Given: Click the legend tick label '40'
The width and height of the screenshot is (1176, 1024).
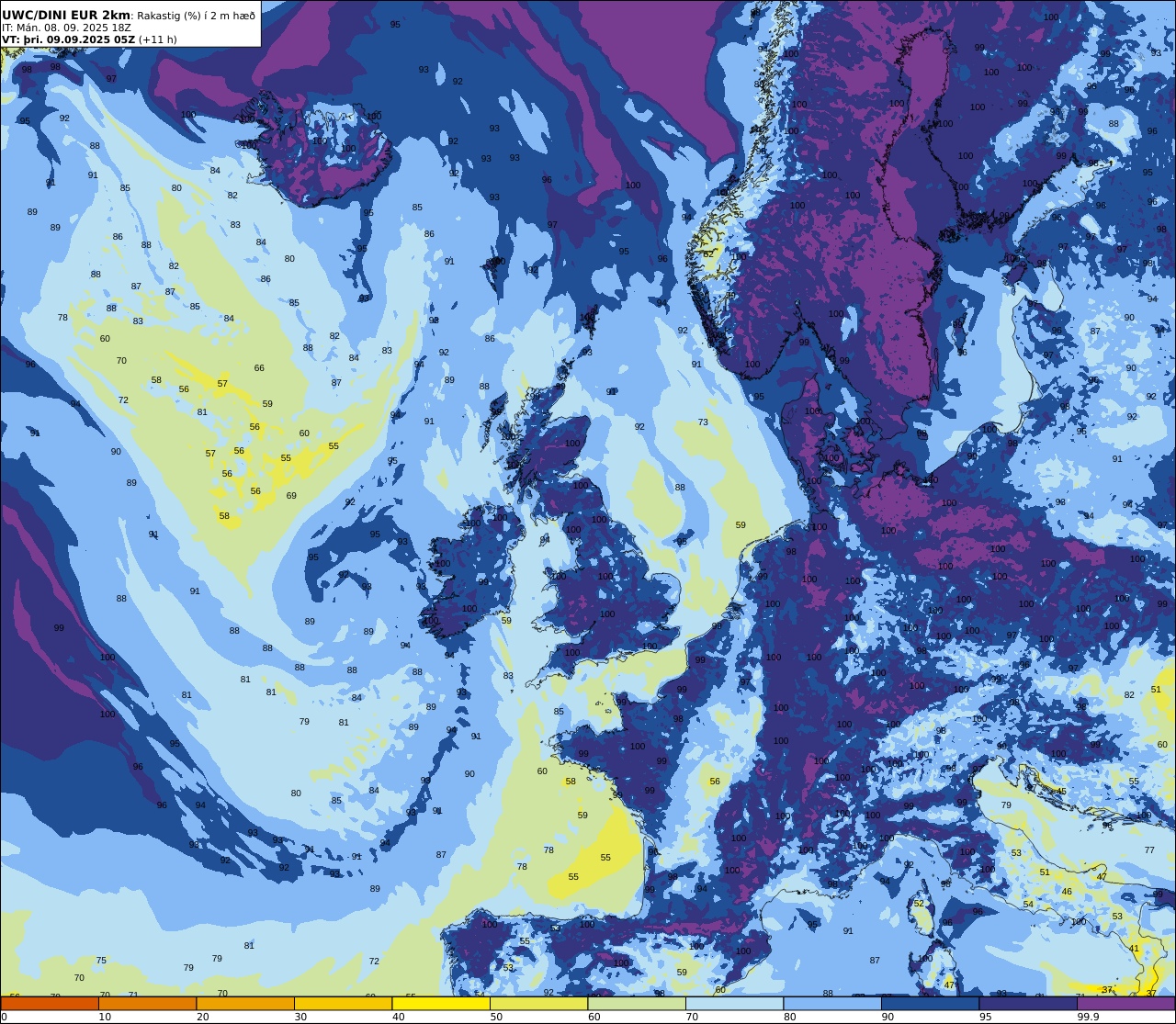Looking at the screenshot, I should point(398,1017).
